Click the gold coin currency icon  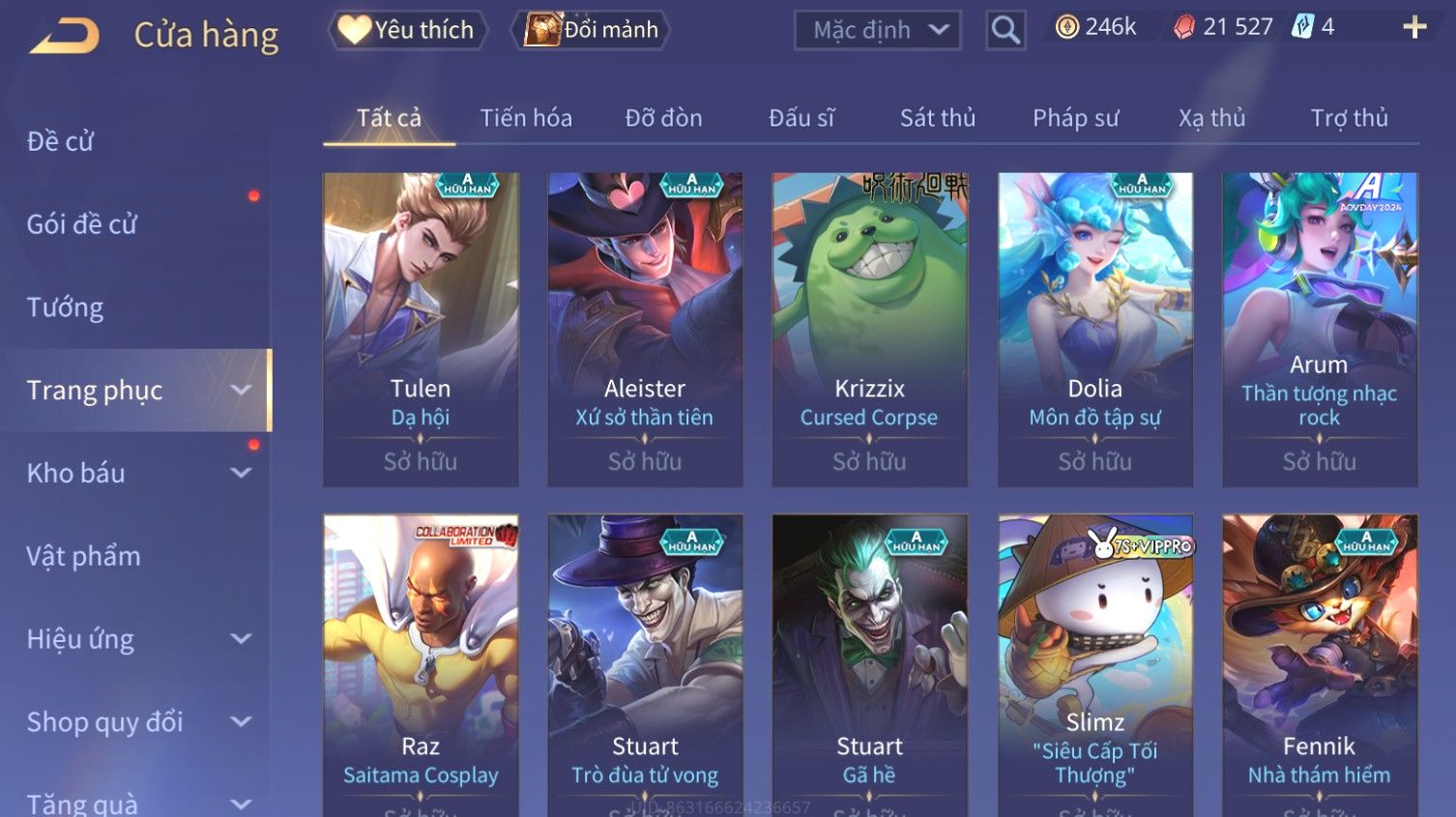(x=1067, y=27)
